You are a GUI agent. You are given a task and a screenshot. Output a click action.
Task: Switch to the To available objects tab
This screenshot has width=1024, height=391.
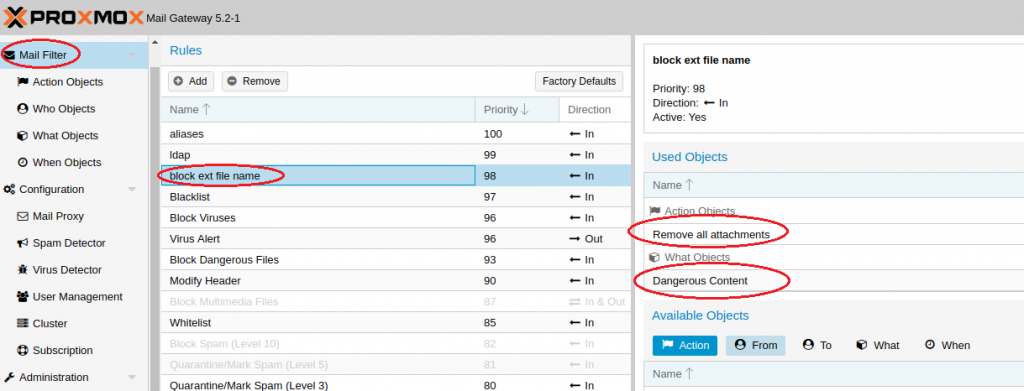pos(818,345)
